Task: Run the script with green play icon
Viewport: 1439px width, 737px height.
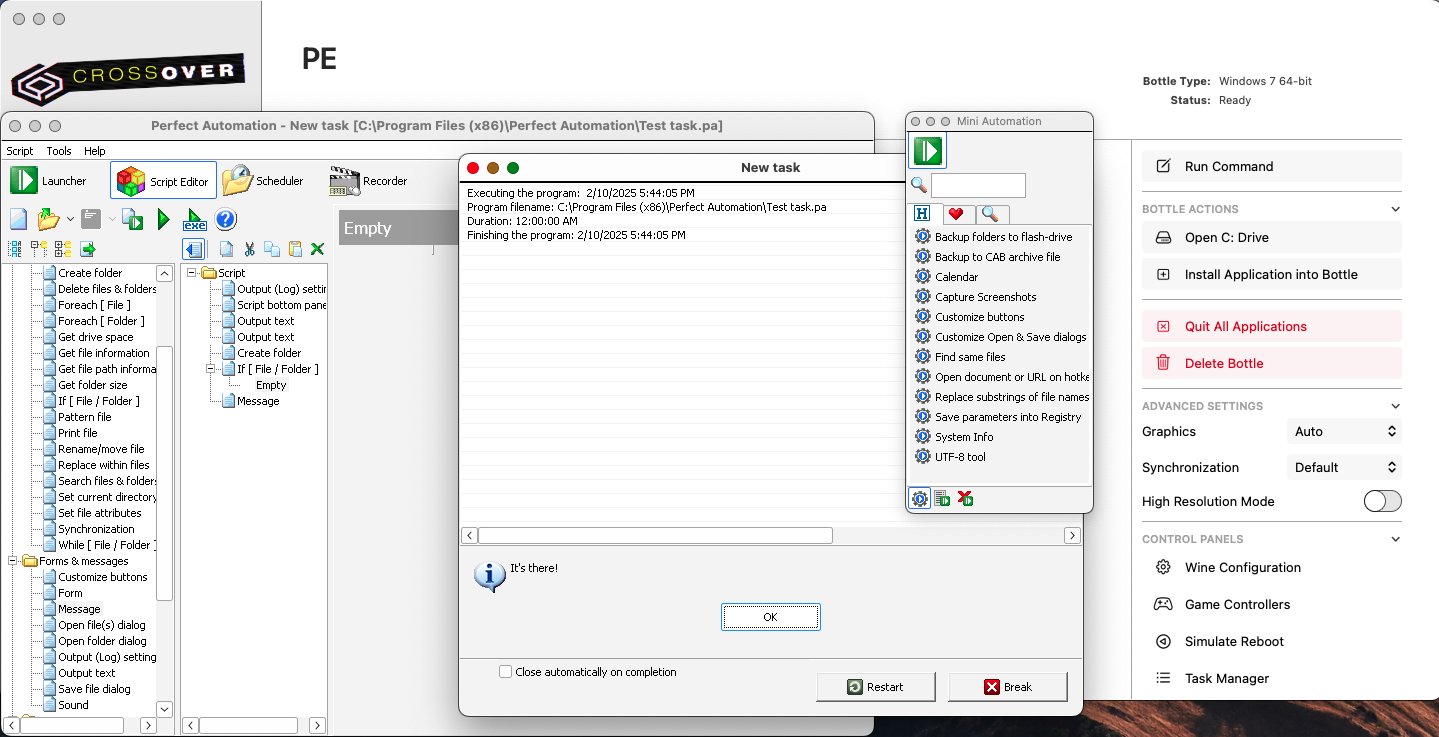Action: pyautogui.click(x=164, y=219)
